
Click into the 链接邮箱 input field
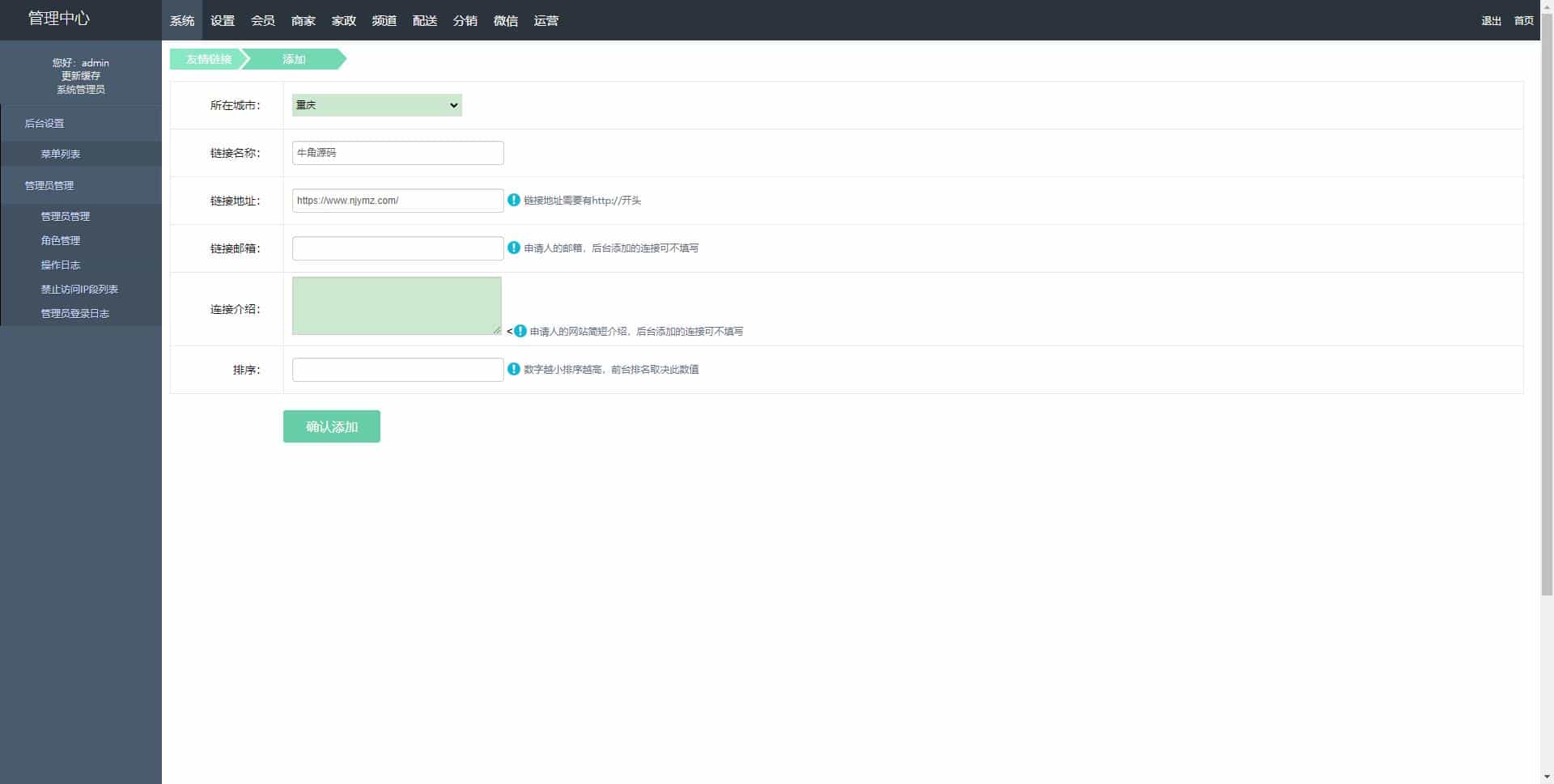pyautogui.click(x=397, y=248)
